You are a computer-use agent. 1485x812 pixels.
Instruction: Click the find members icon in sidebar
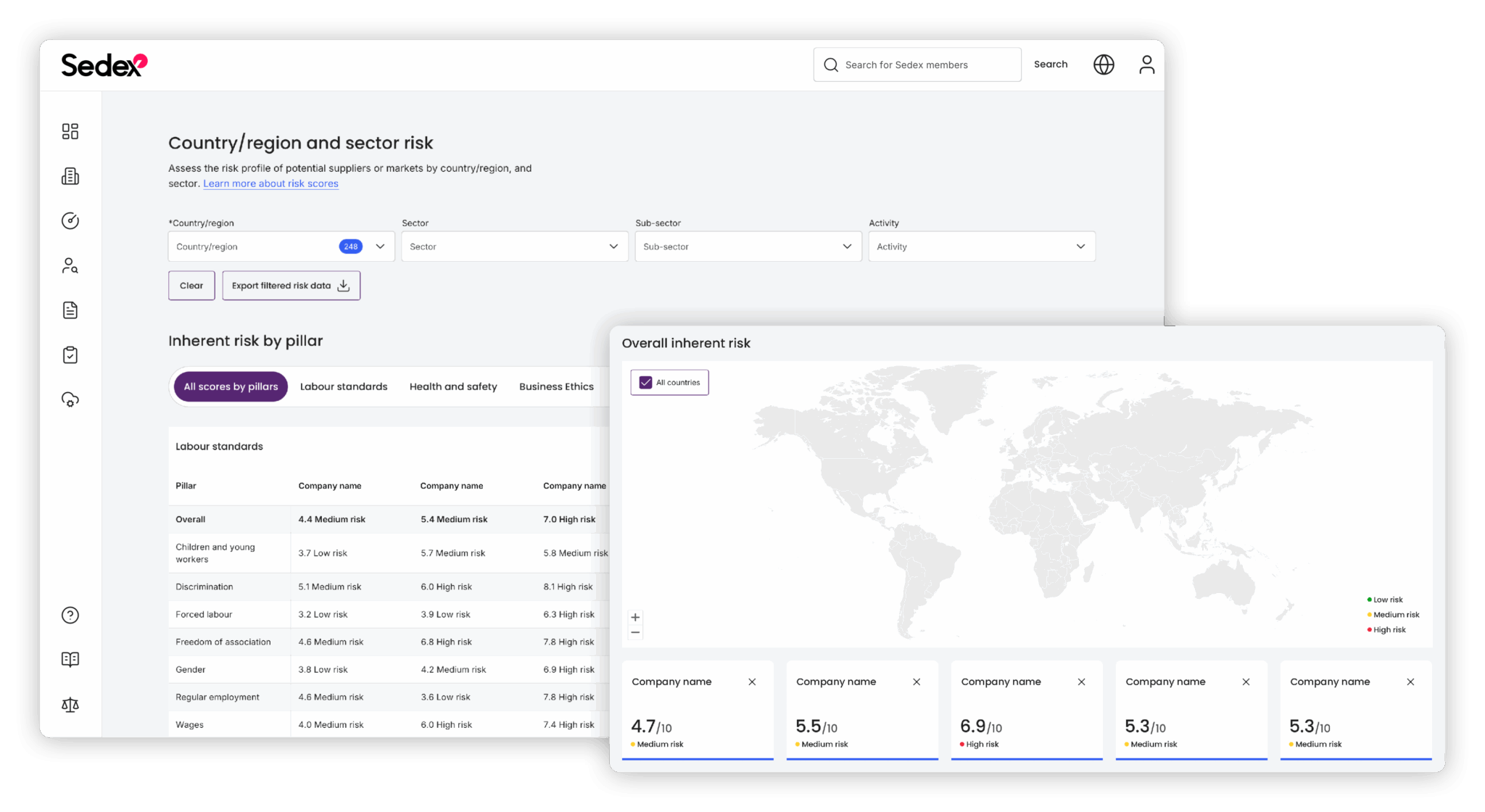pos(70,265)
